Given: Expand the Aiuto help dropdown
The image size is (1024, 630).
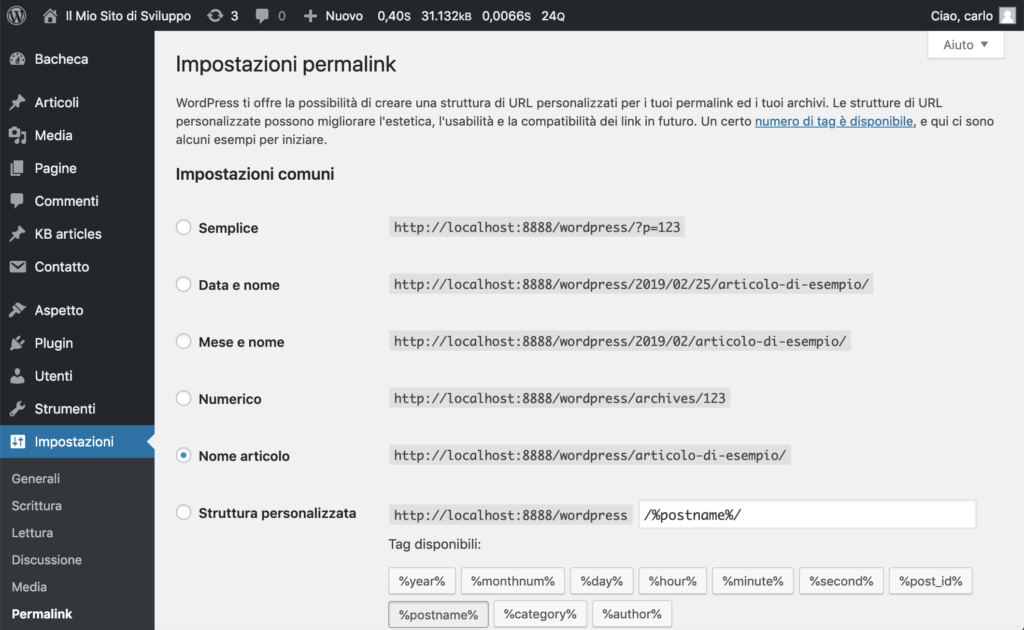Looking at the screenshot, I should point(965,44).
